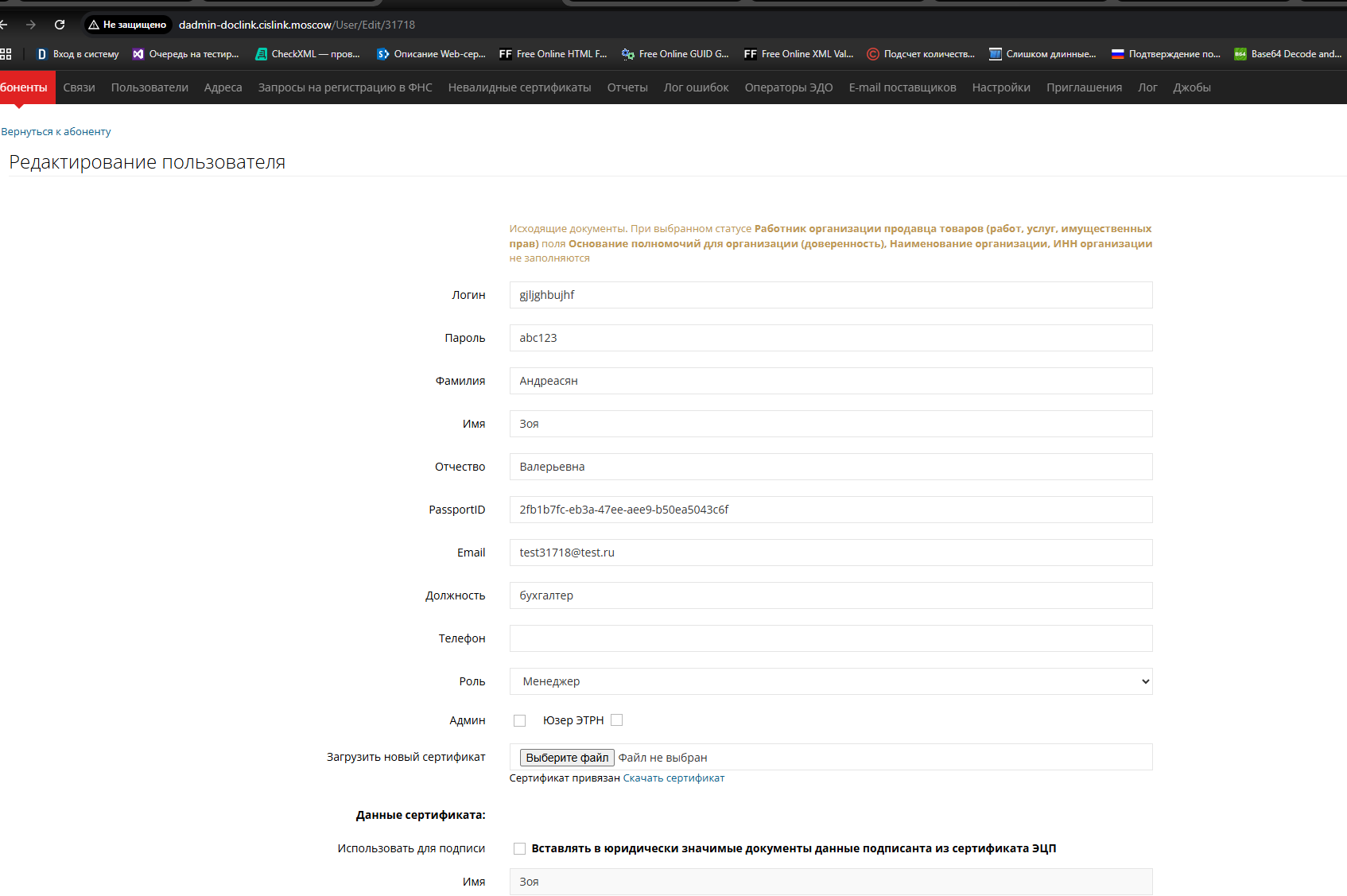Viewport: 1347px width, 896px height.
Task: Click the Должность field with бухгалтер
Action: [831, 595]
